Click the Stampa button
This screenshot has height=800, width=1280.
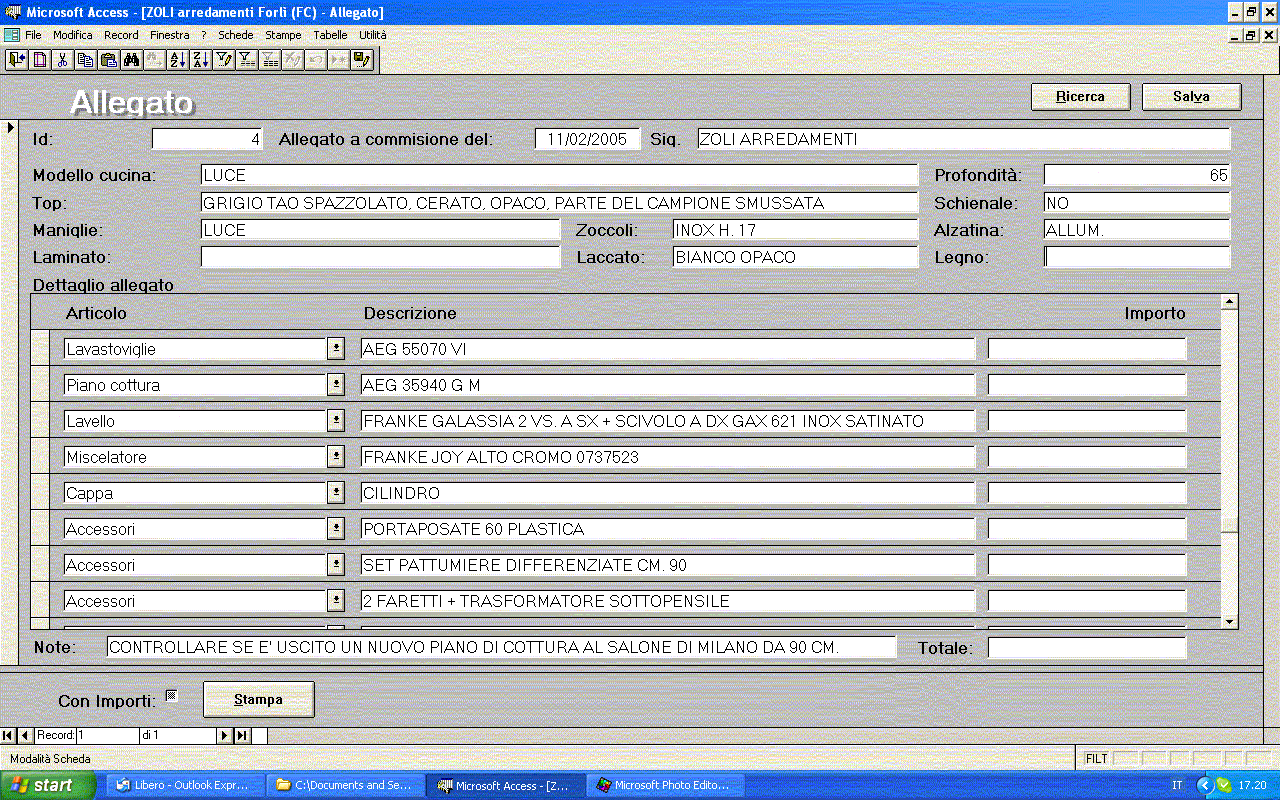click(x=259, y=700)
